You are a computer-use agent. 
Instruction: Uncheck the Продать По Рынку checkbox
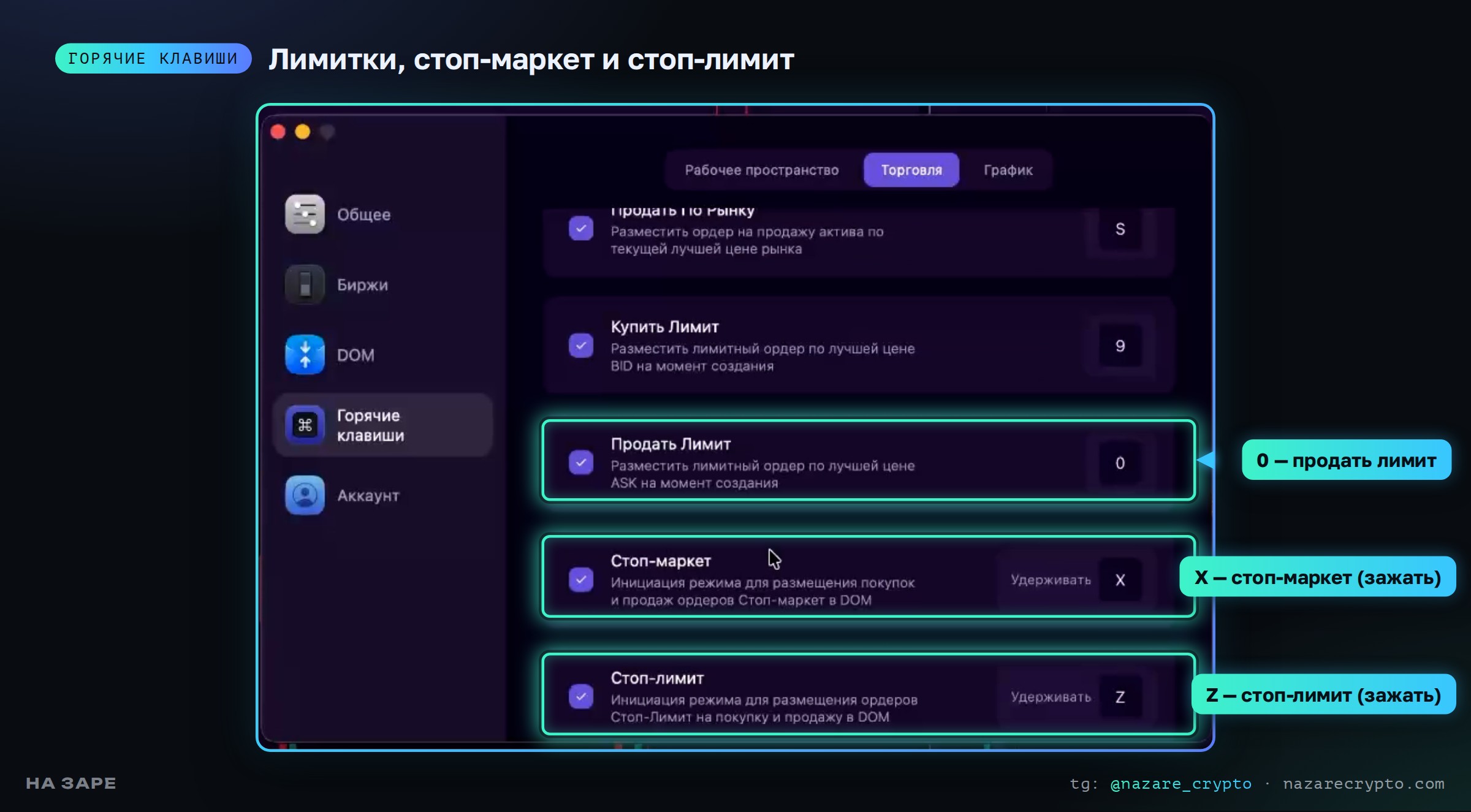coord(581,229)
